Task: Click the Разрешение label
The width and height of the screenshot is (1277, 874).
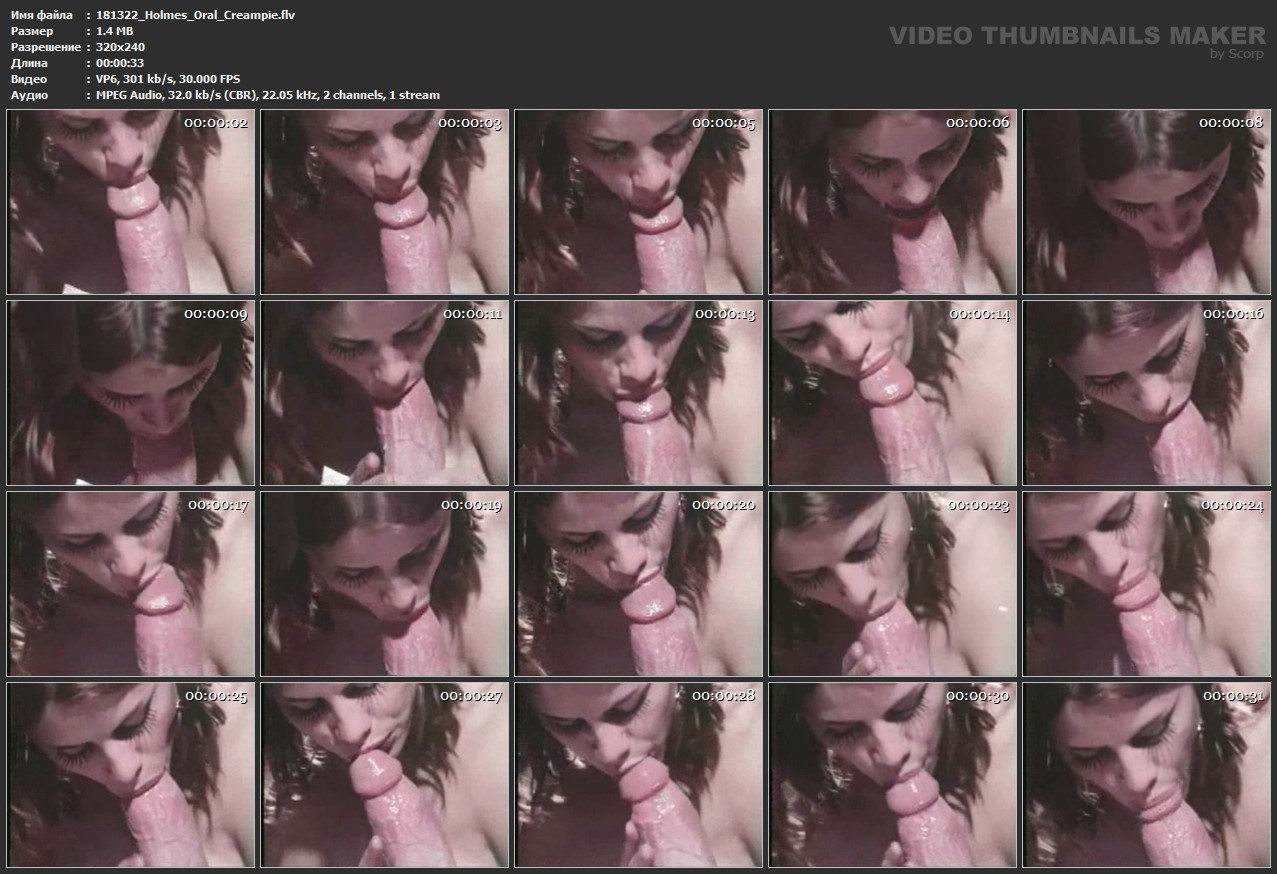Action: 45,47
